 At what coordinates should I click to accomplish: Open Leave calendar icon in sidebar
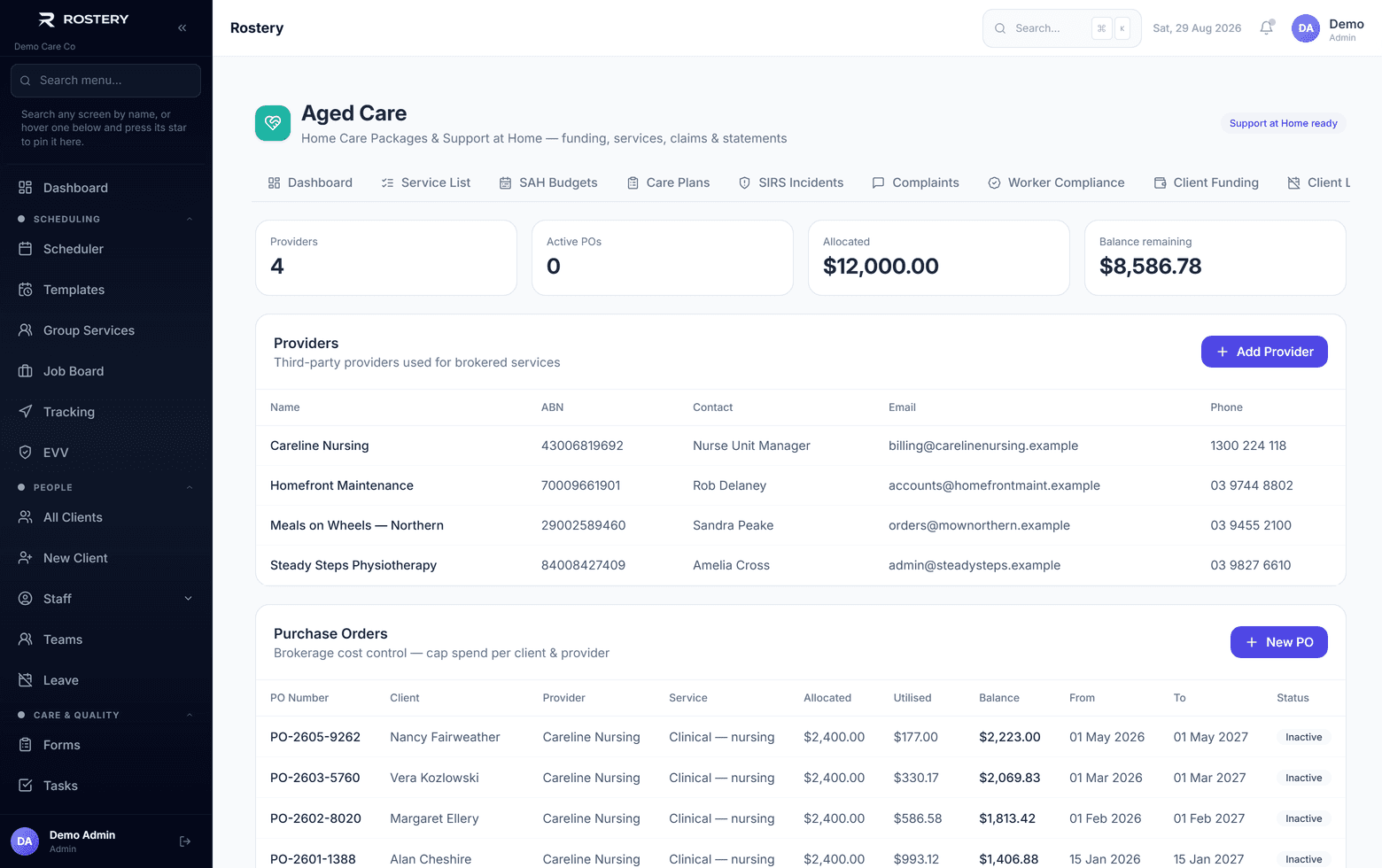(x=26, y=680)
